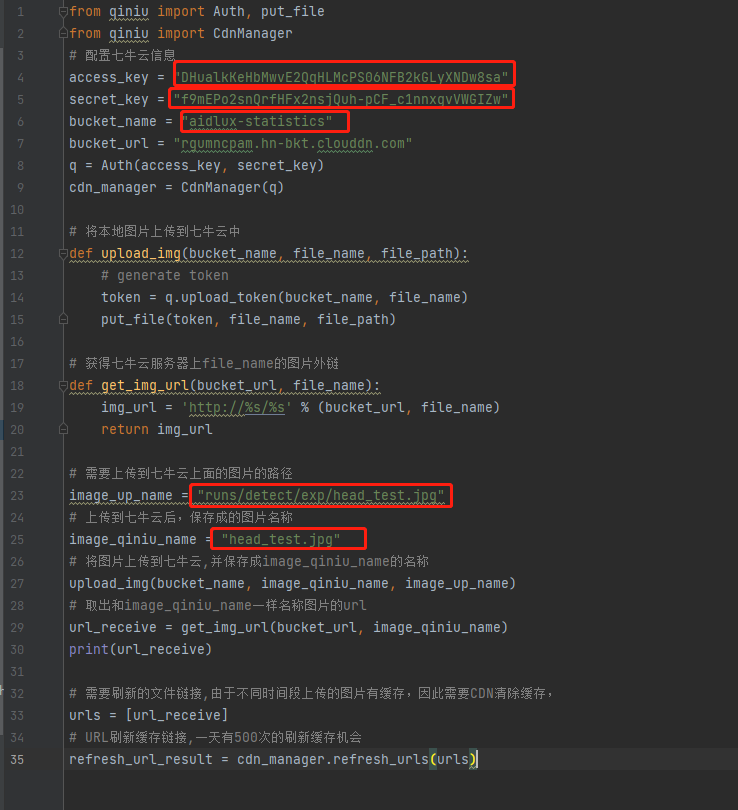738x810 pixels.
Task: Click the 'refresh_url_result' variable on line 35
Action: [x=141, y=759]
